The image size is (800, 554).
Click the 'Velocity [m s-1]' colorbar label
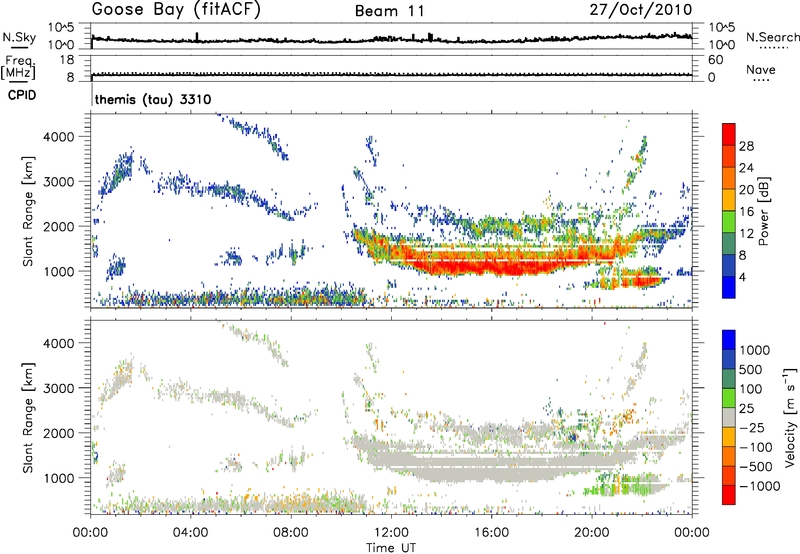(x=790, y=417)
